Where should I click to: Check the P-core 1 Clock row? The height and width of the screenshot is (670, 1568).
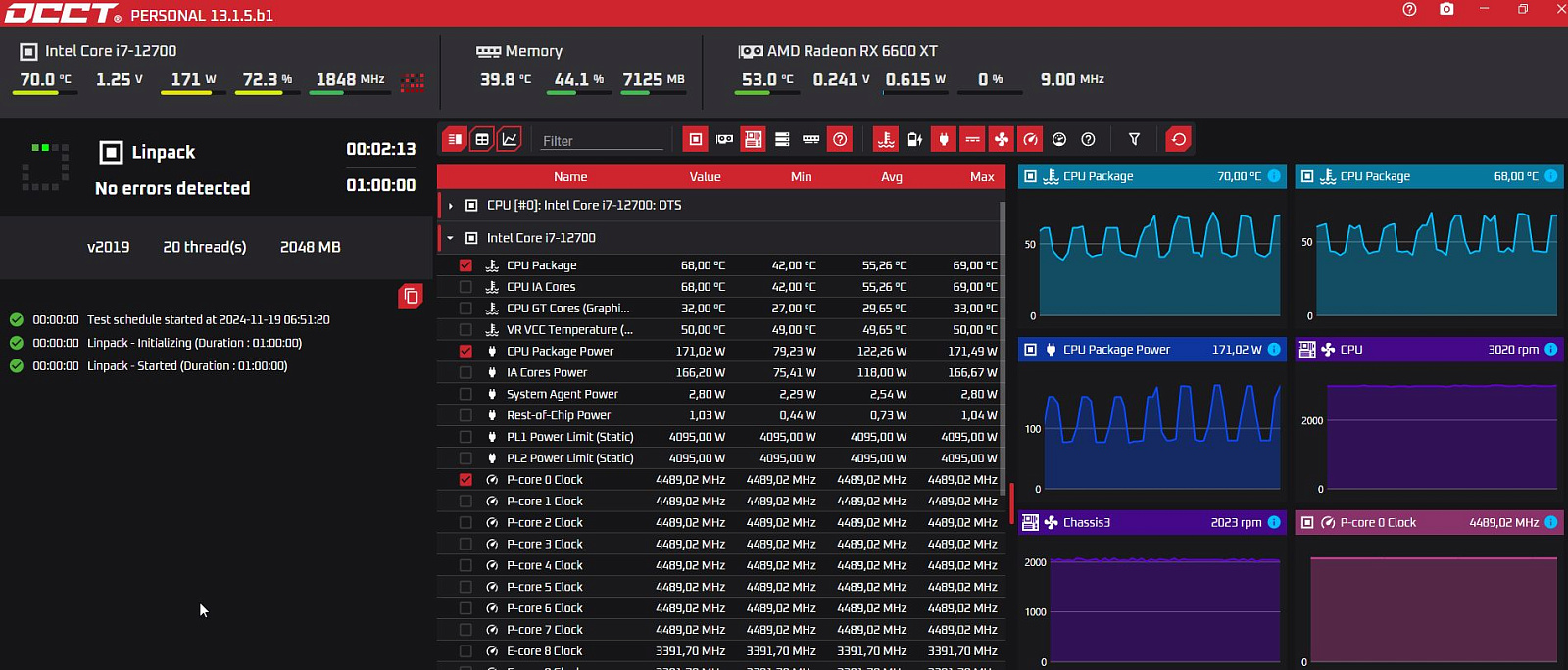tap(465, 502)
